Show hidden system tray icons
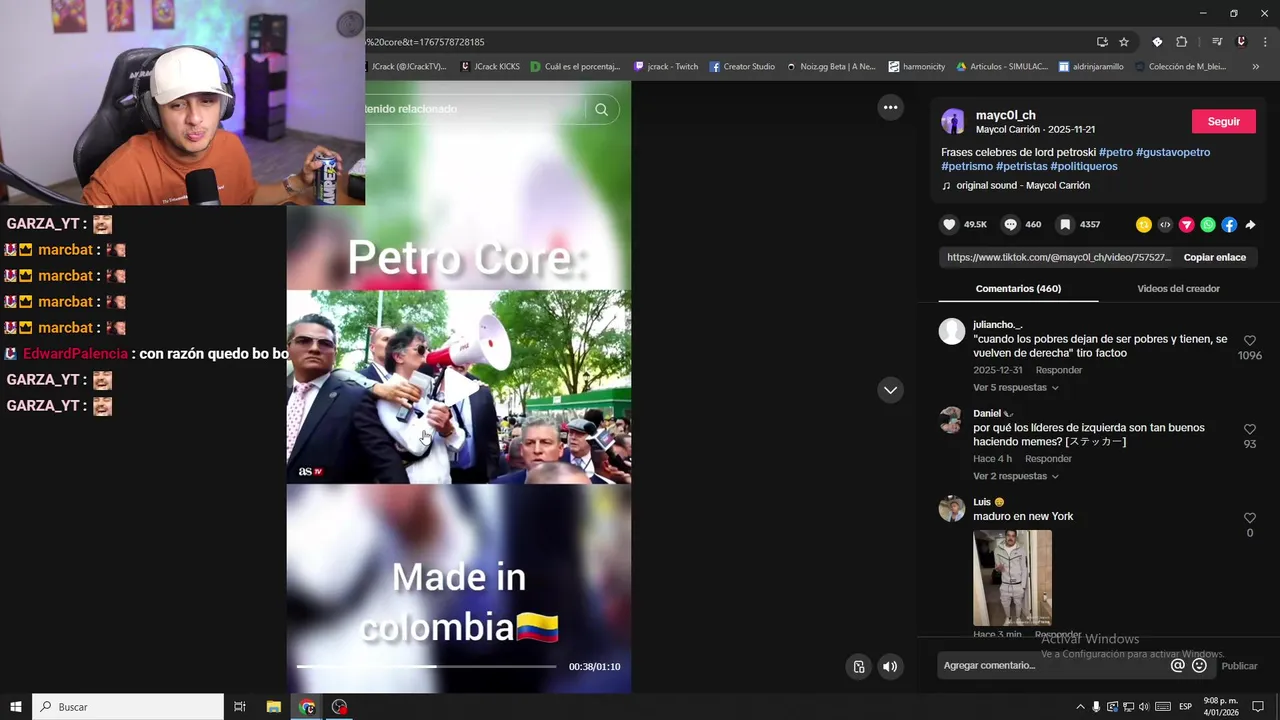The image size is (1280, 720). pos(1080,707)
